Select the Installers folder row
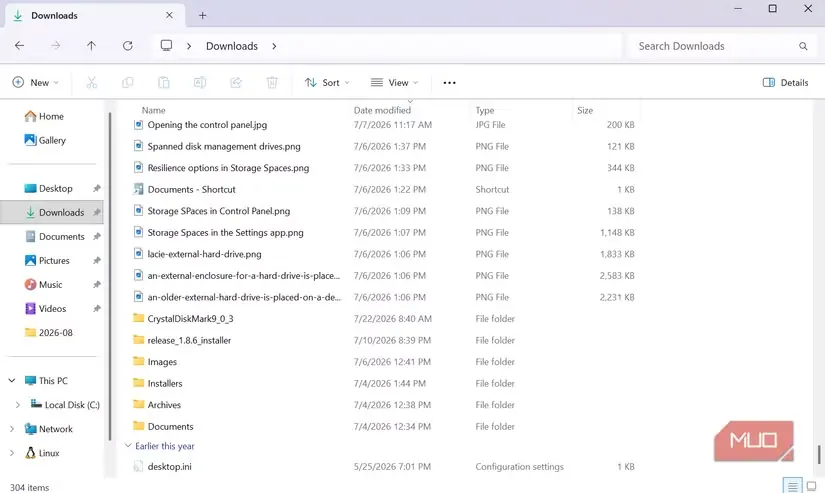The width and height of the screenshot is (825, 493). click(384, 384)
